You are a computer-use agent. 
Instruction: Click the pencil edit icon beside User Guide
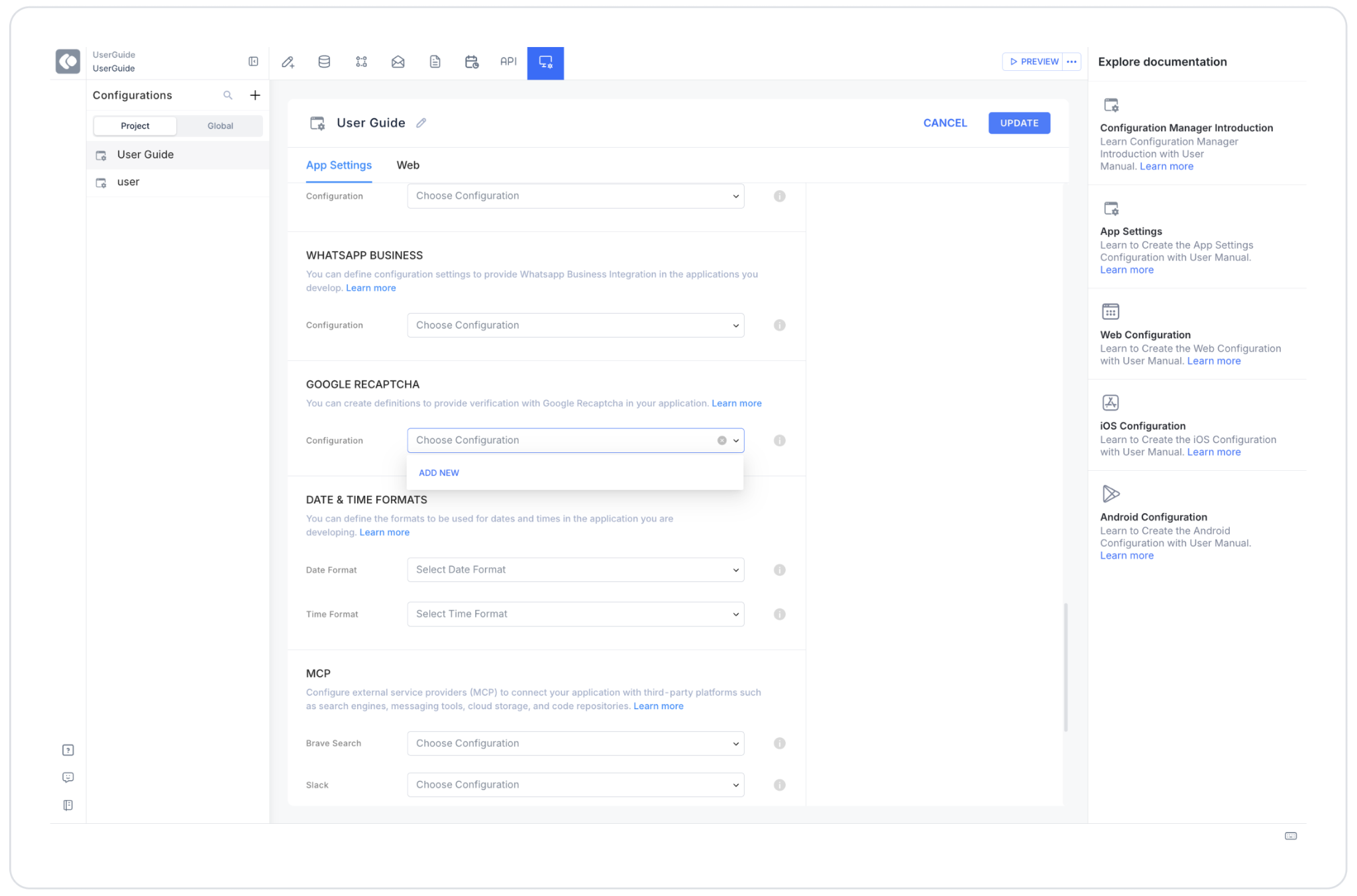[421, 123]
